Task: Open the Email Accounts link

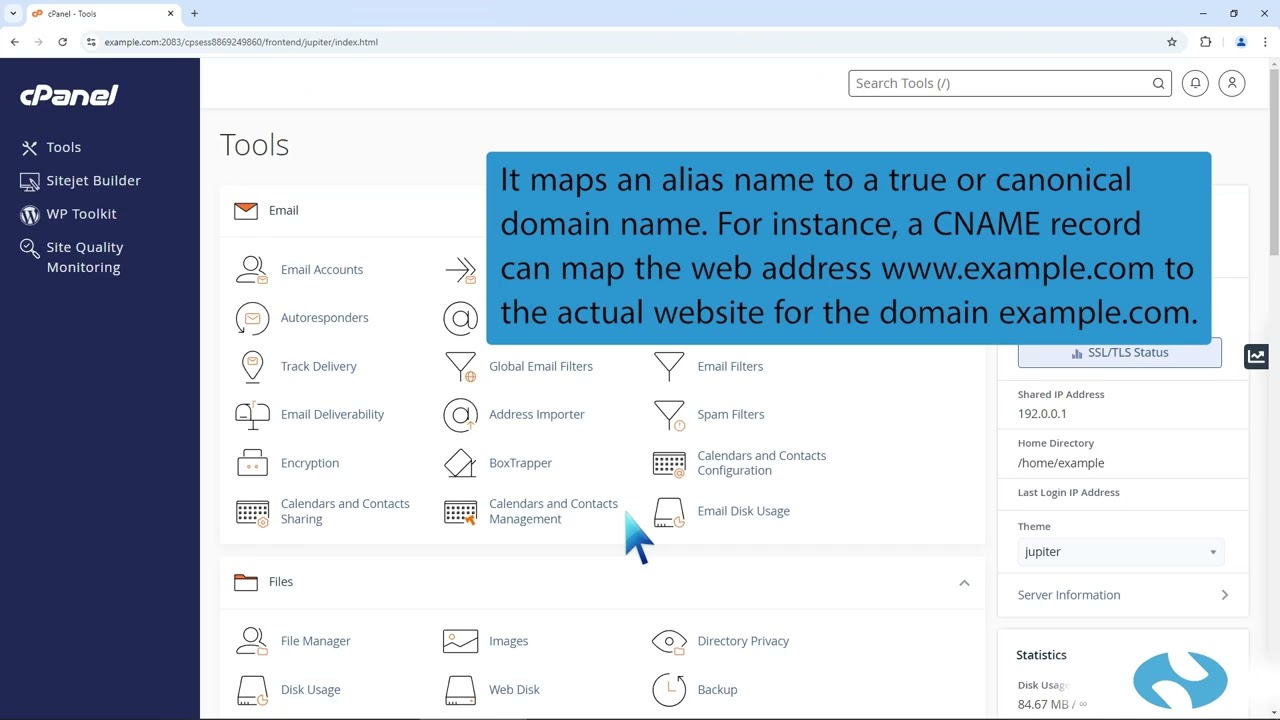Action: pos(322,270)
